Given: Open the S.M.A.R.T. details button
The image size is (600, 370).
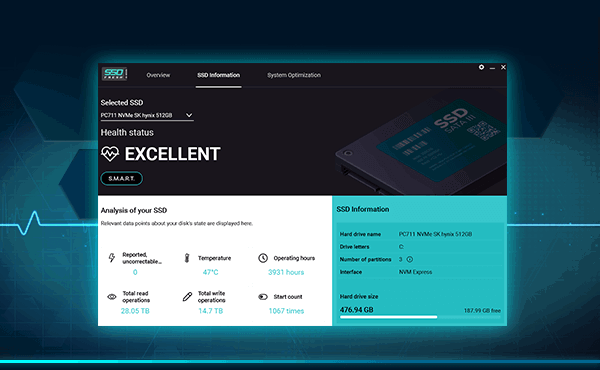Looking at the screenshot, I should [x=122, y=178].
